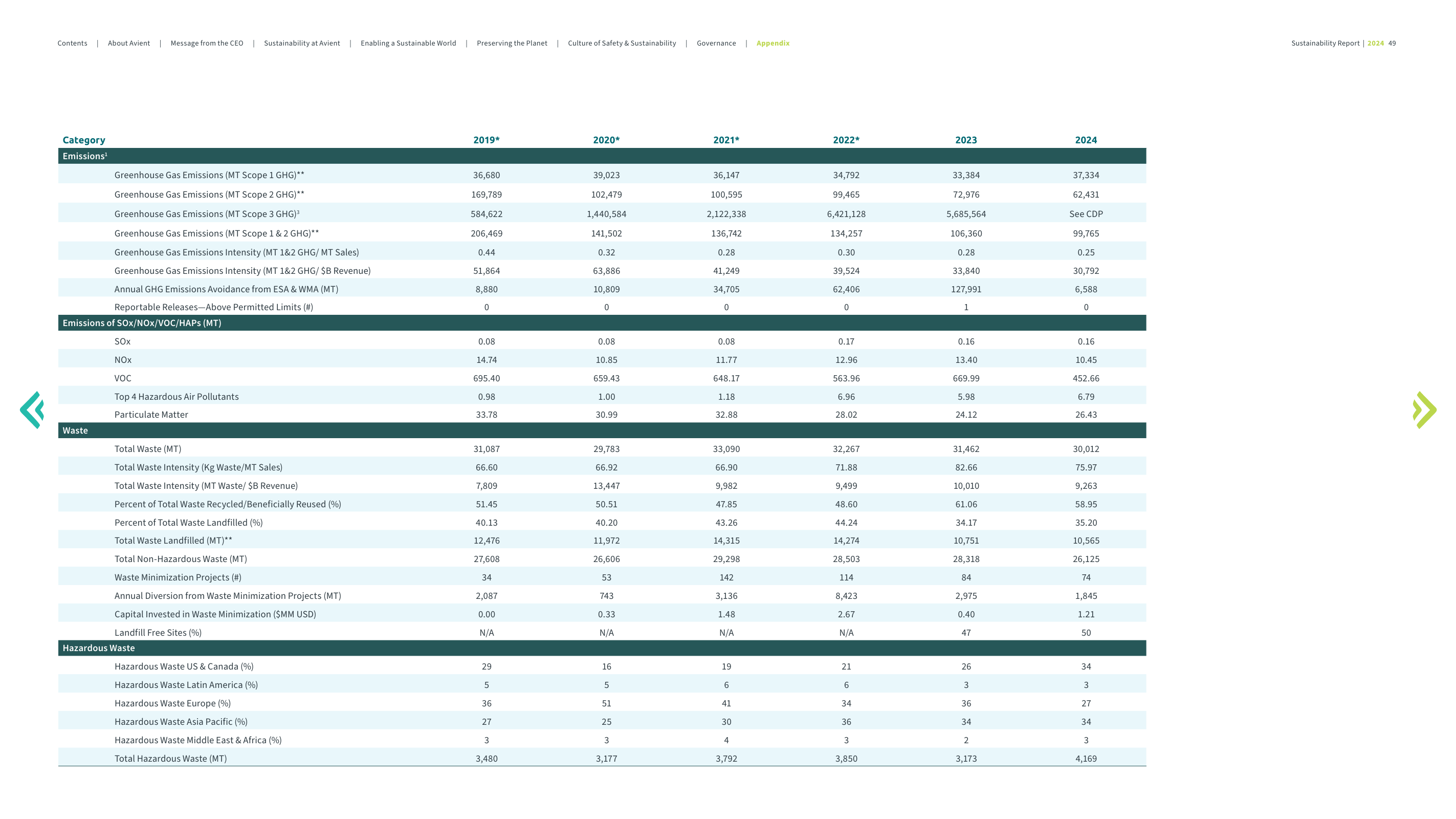Click Scope 3 GHG 2022 value 6,421,128
The image size is (1456, 819).
846,214
